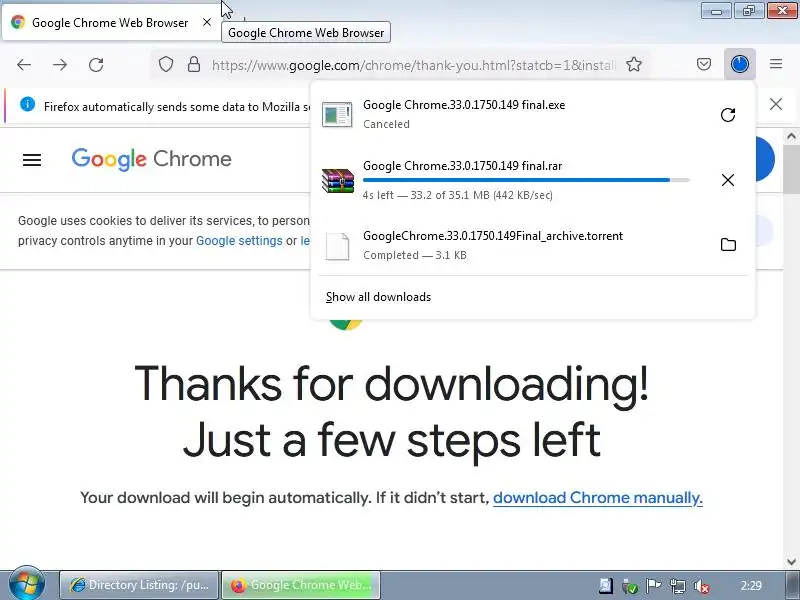Click the WinRAR archive file icon
This screenshot has height=600, width=800.
pyautogui.click(x=337, y=181)
